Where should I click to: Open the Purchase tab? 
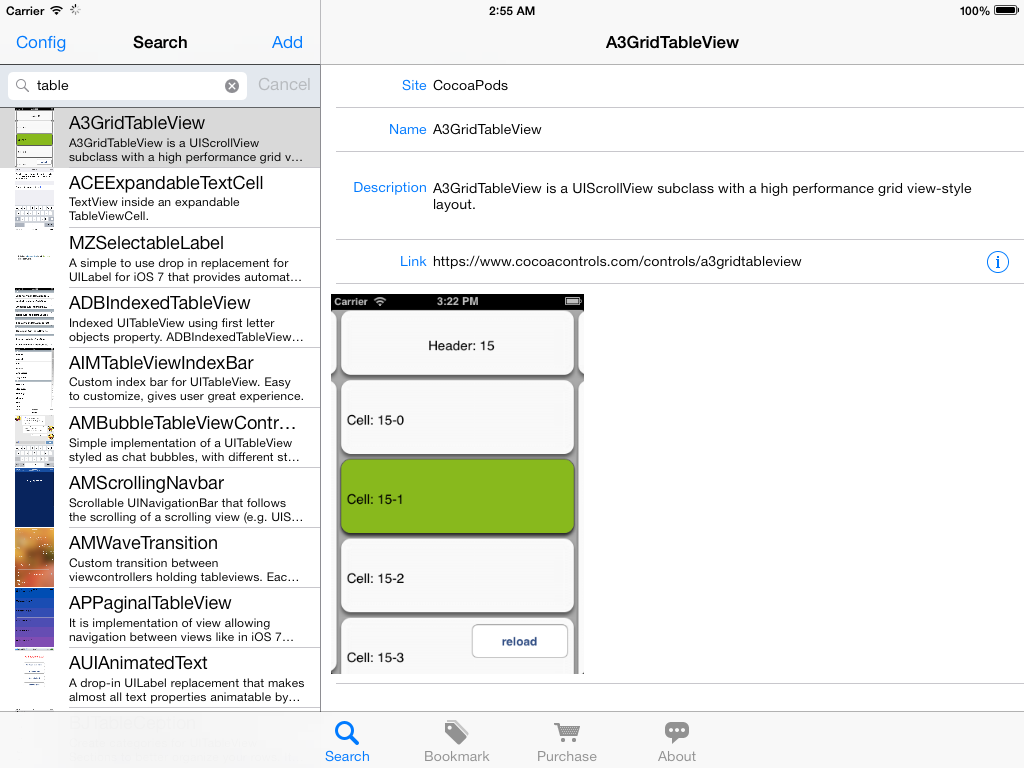click(566, 741)
